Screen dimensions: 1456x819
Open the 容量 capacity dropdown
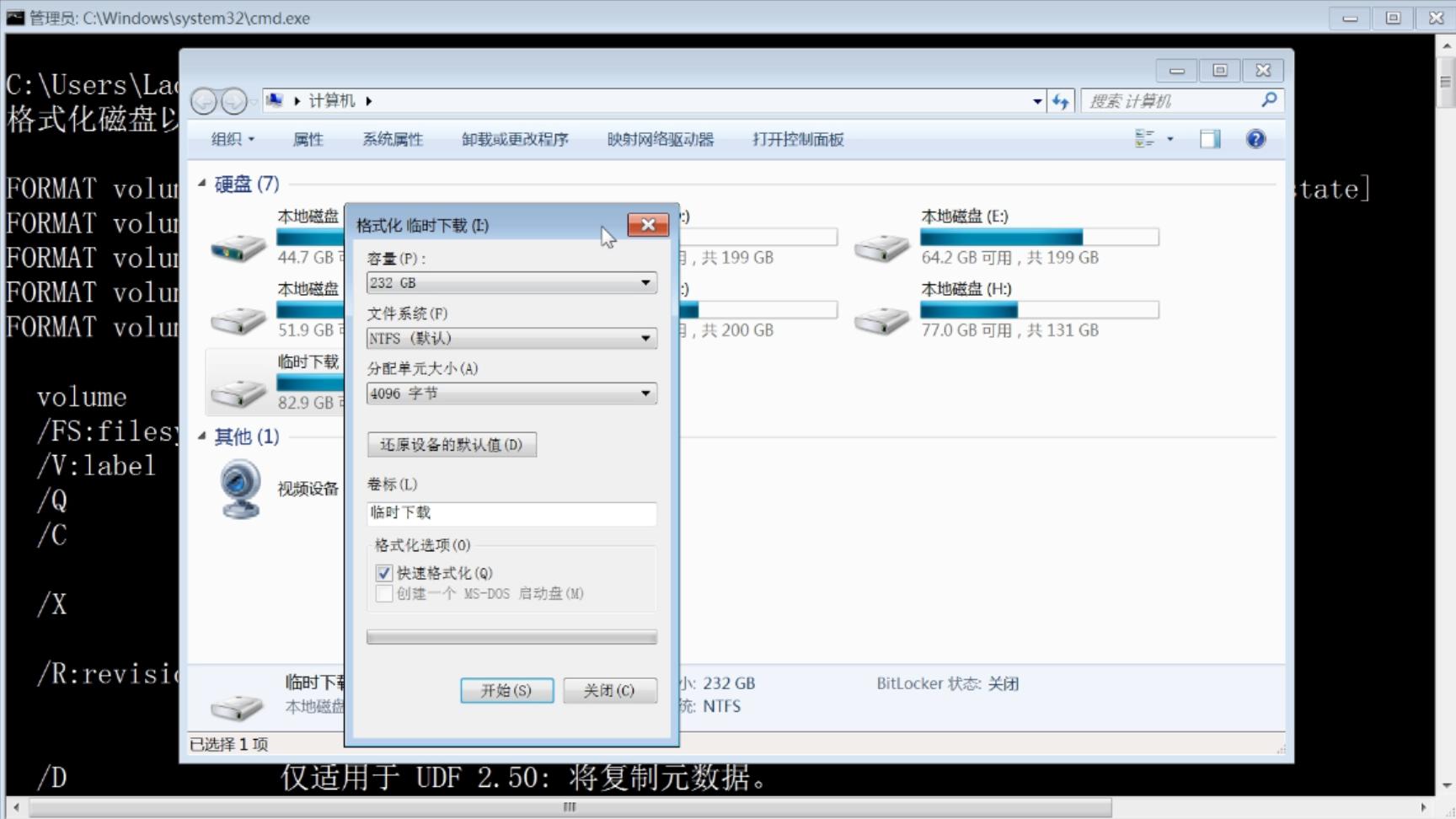coord(645,283)
